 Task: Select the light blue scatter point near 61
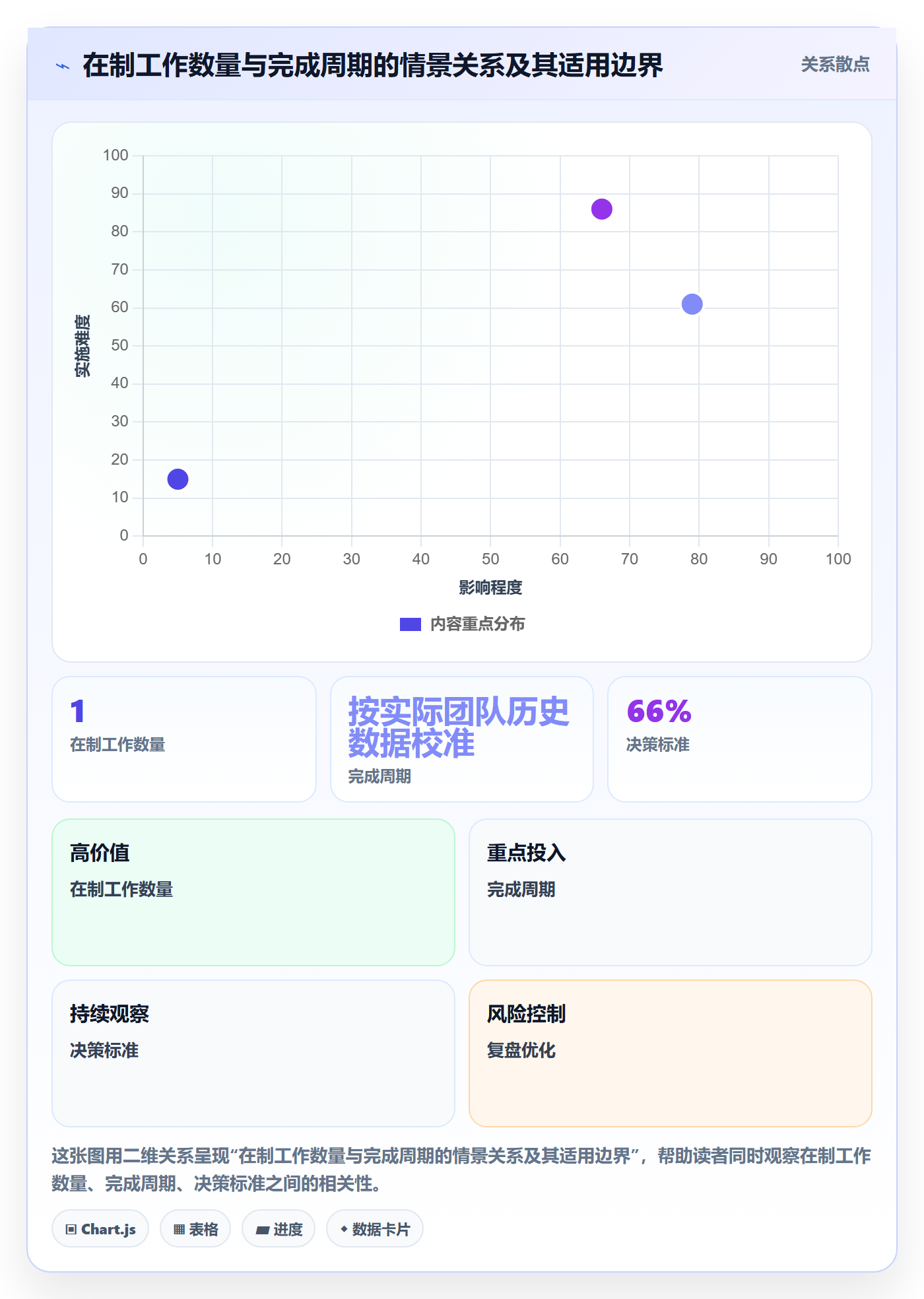point(692,304)
